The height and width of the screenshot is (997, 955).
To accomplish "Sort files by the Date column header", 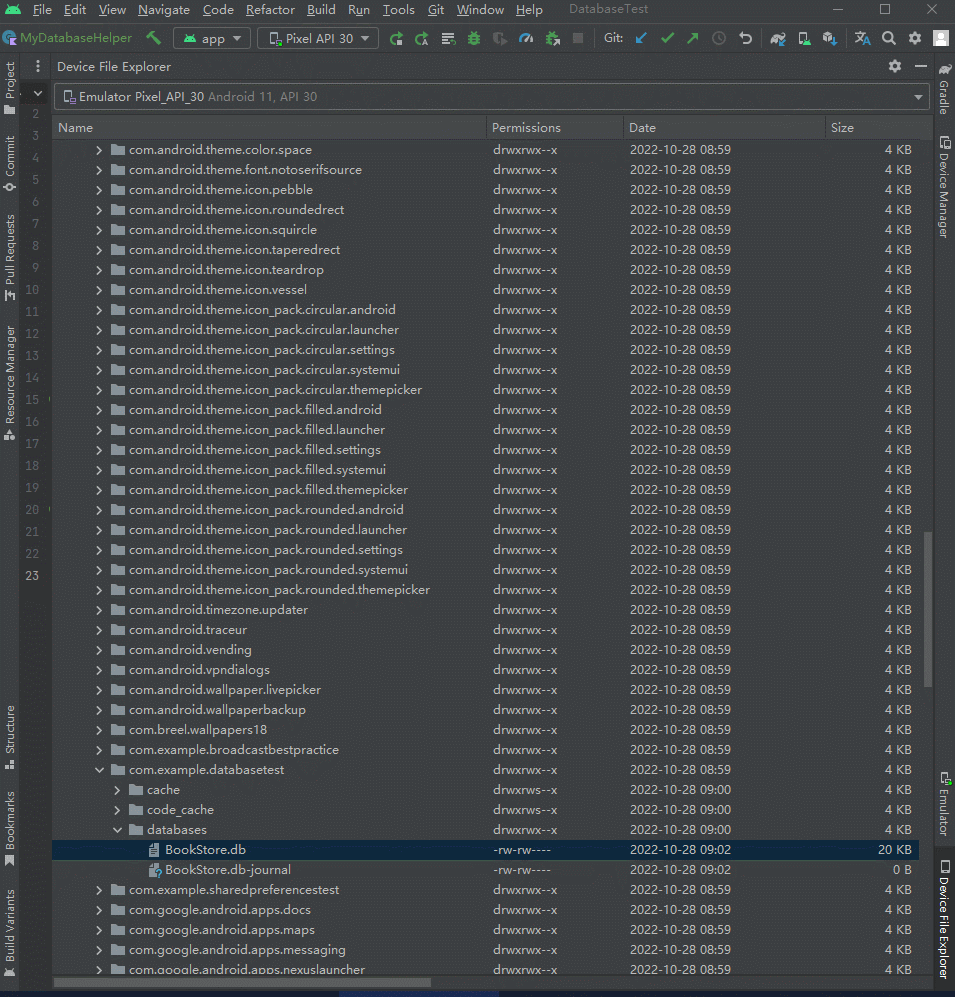I will click(642, 128).
